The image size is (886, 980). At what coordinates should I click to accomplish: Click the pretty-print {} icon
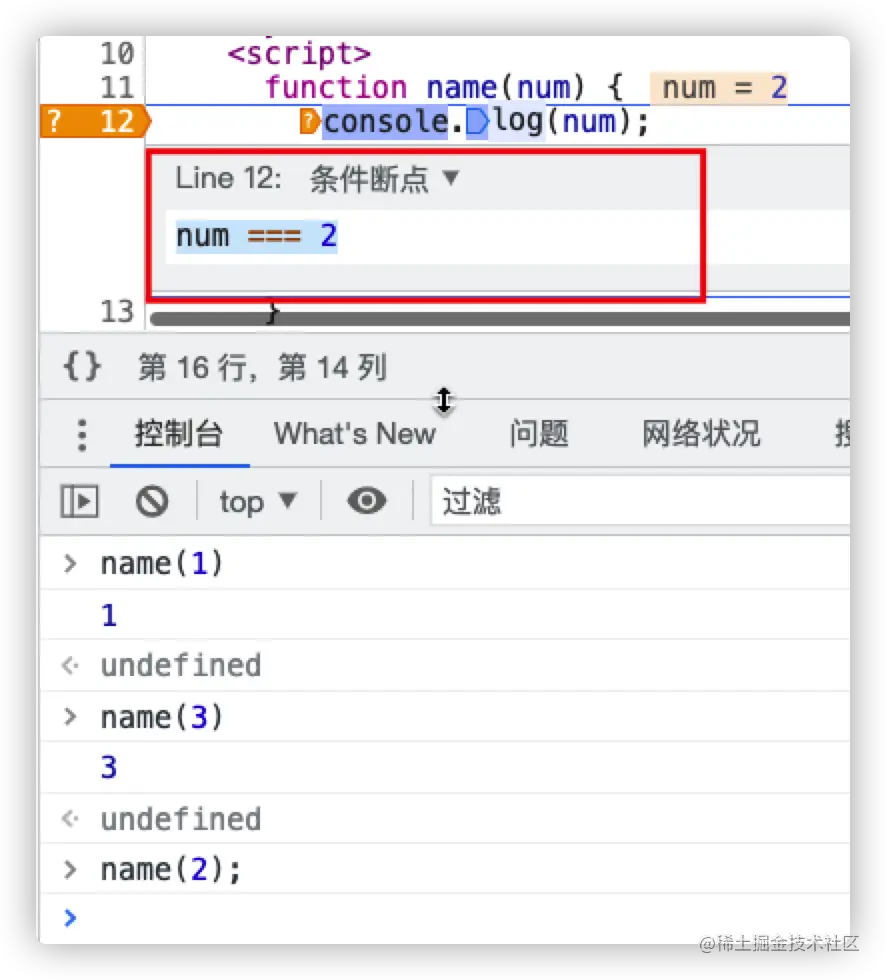point(80,367)
